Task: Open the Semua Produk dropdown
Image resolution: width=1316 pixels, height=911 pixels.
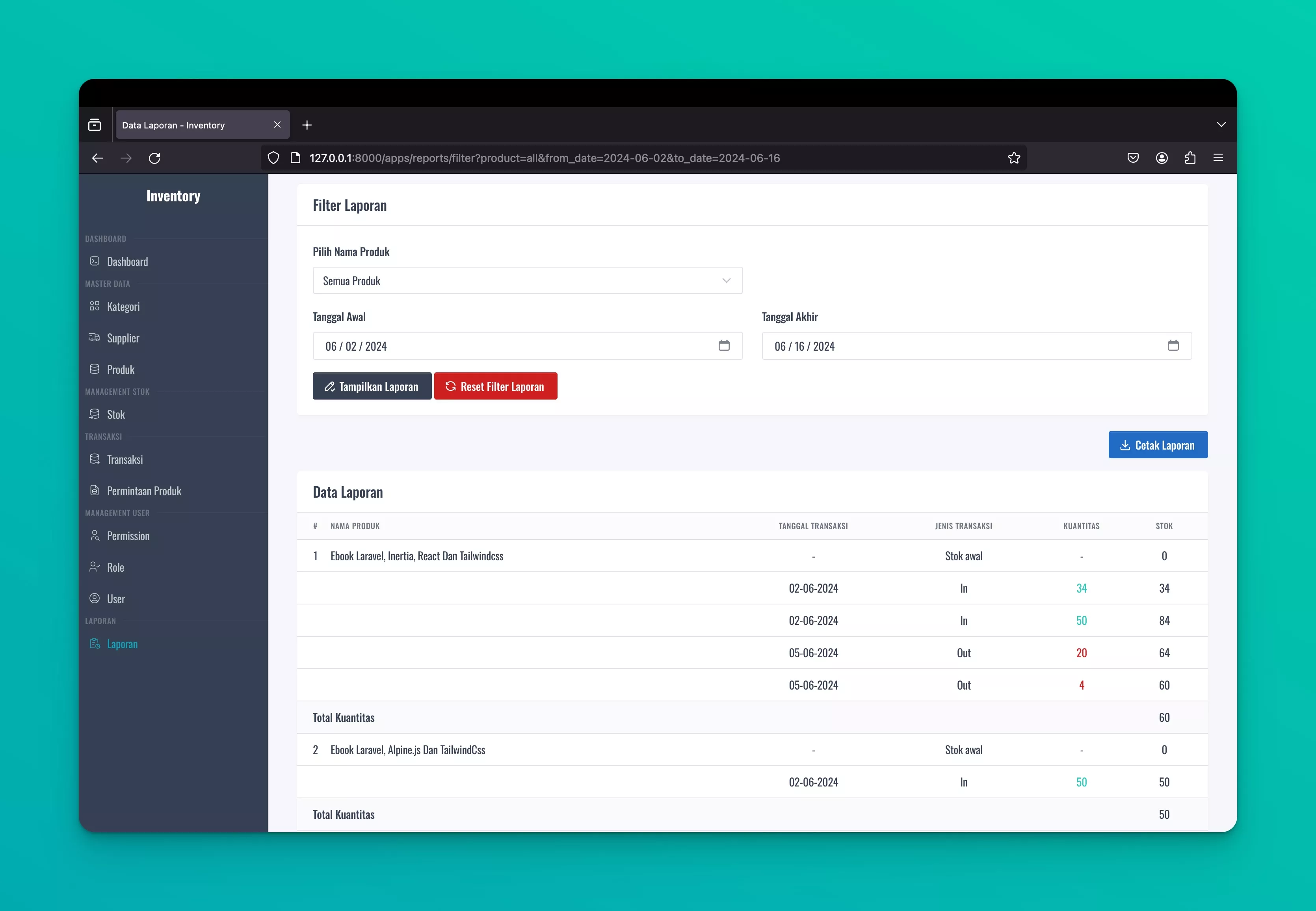Action: coord(527,281)
